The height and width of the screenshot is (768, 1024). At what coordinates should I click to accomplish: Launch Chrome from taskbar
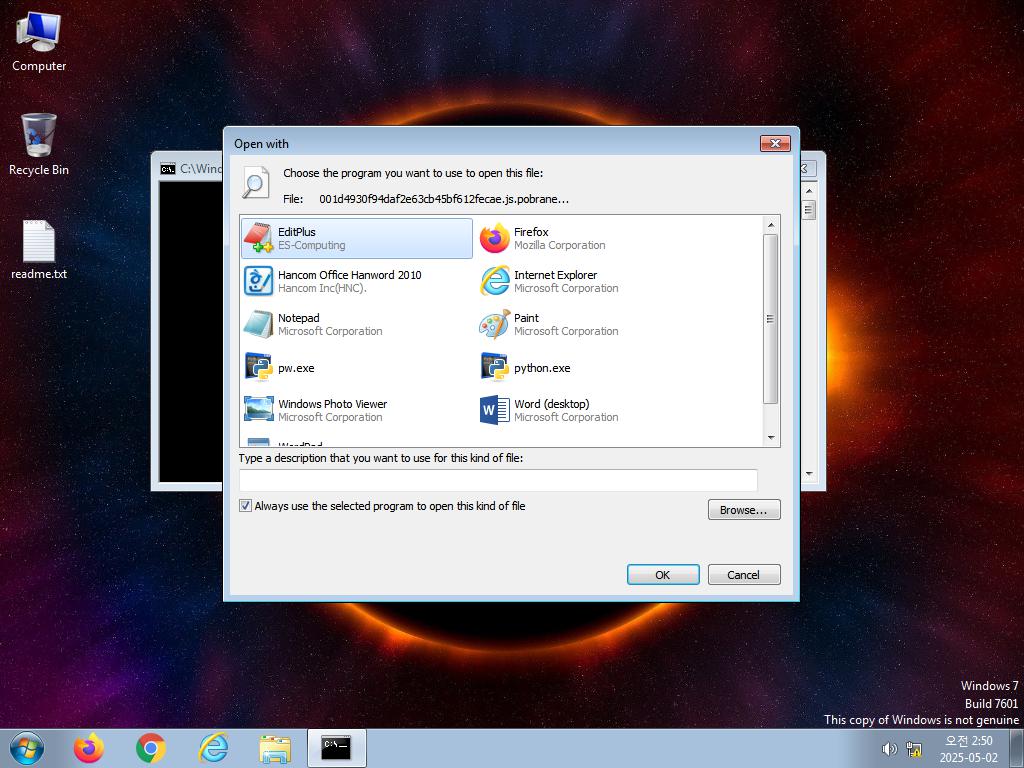(151, 748)
